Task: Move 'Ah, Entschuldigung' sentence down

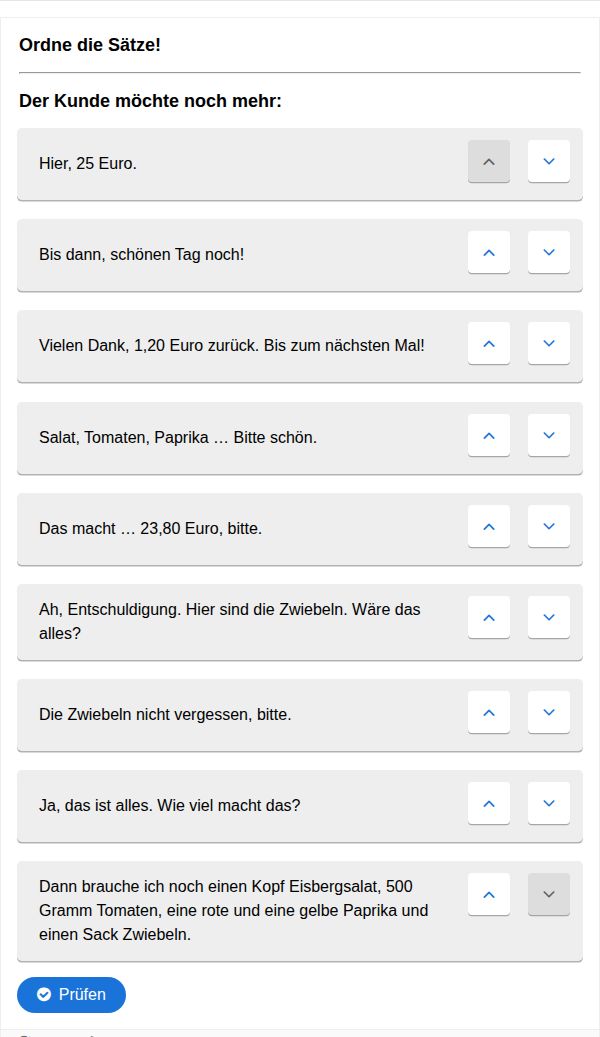Action: click(549, 617)
